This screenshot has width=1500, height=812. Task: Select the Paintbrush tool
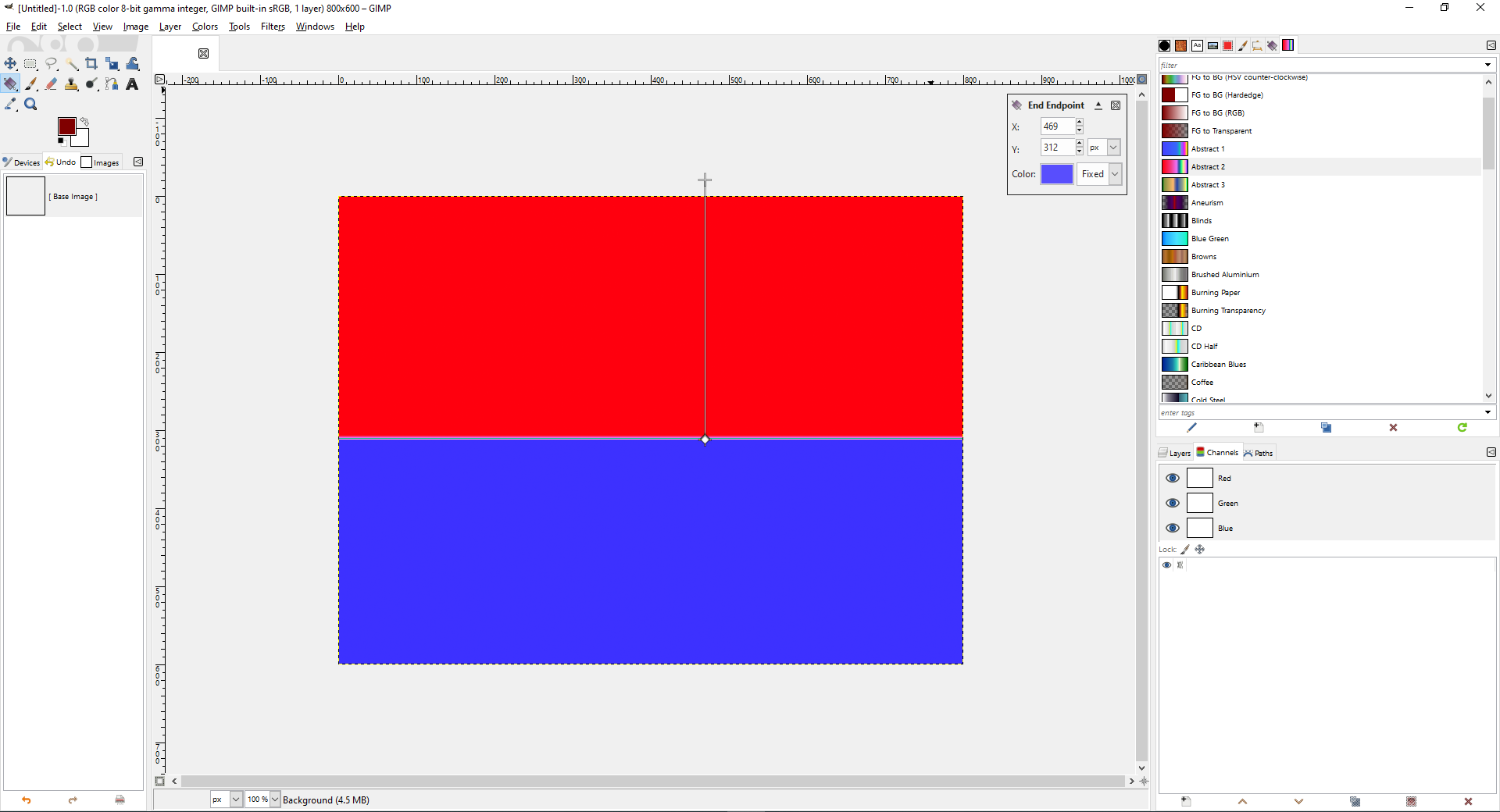[30, 84]
